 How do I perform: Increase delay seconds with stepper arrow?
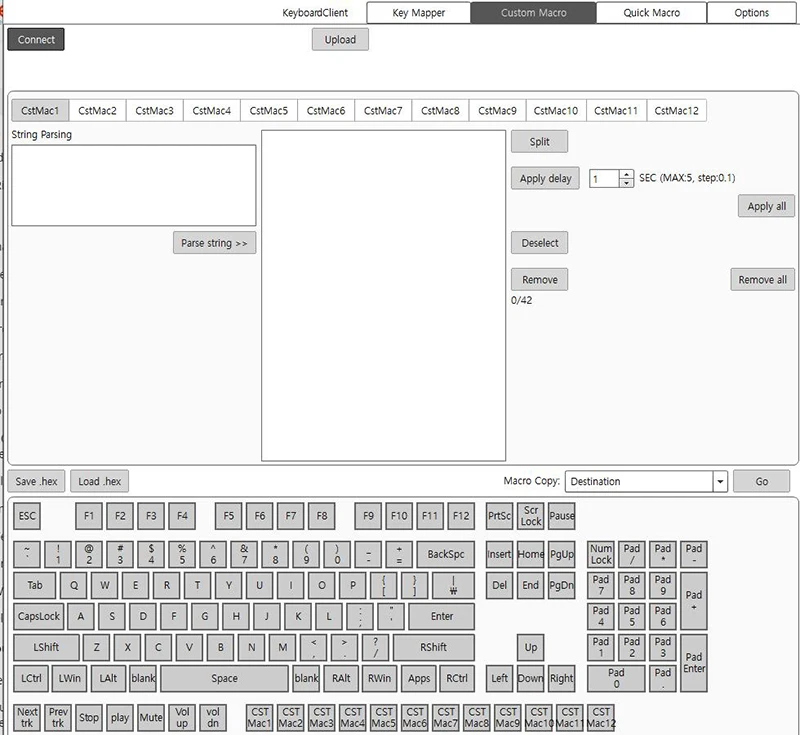(627, 174)
